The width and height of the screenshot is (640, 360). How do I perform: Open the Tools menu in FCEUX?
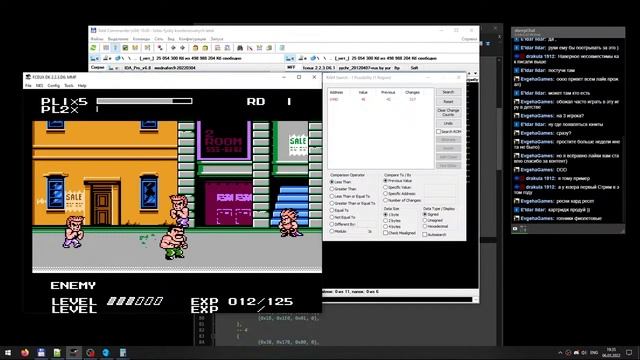[x=69, y=86]
